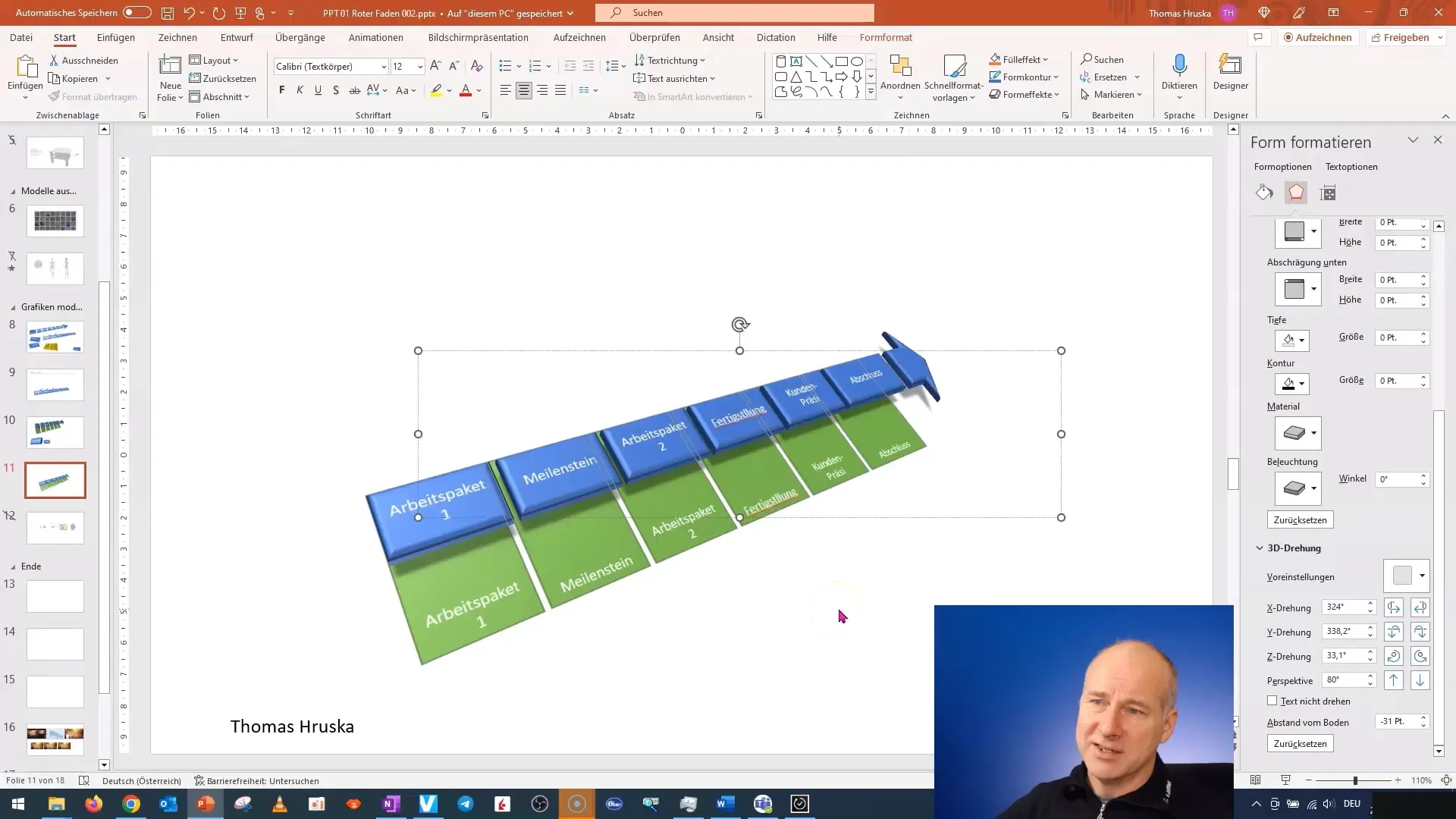Click the Ansicht menu item
This screenshot has width=1456, height=819.
718,37
